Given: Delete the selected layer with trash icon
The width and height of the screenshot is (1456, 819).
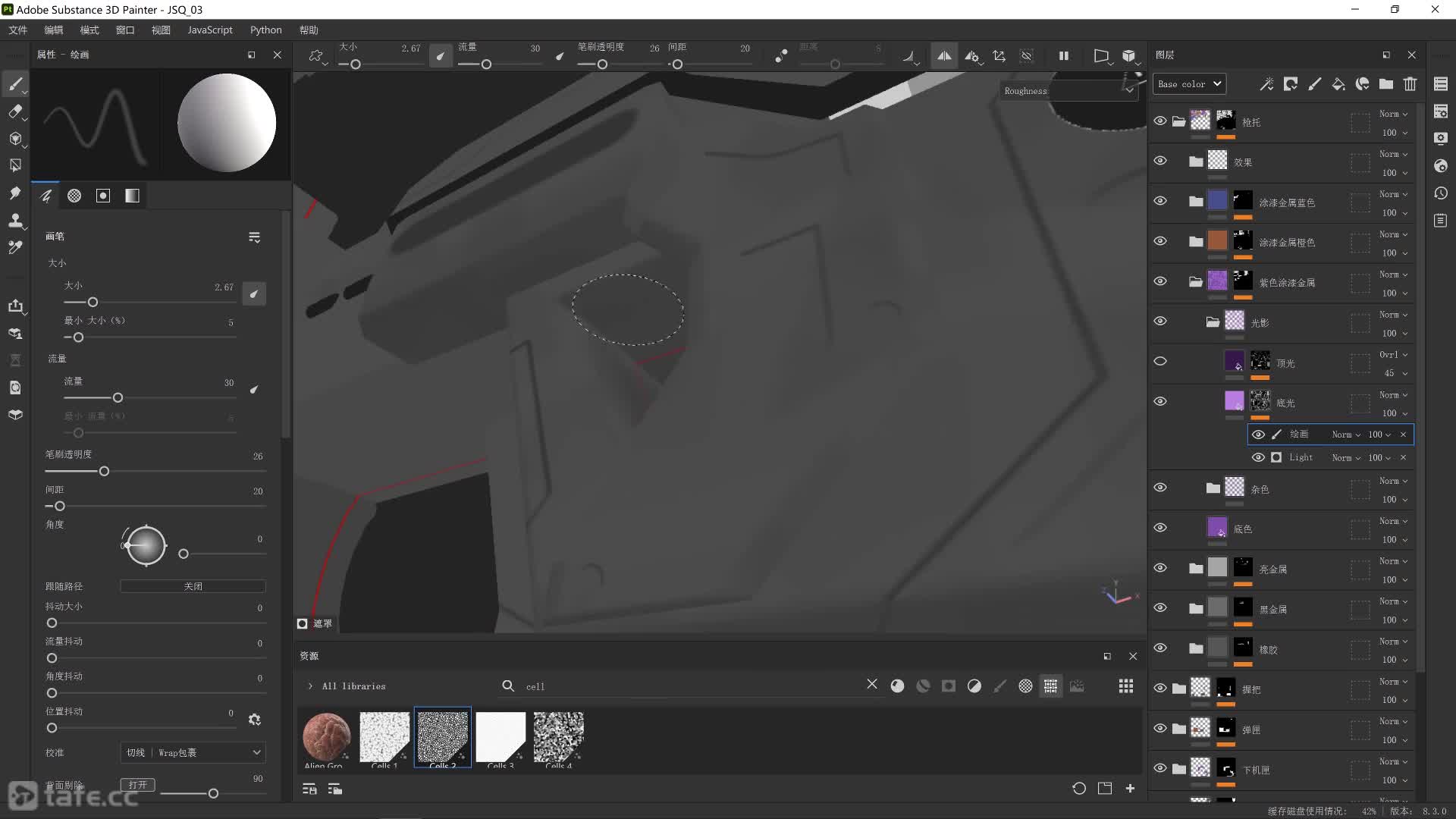Looking at the screenshot, I should point(1410,84).
